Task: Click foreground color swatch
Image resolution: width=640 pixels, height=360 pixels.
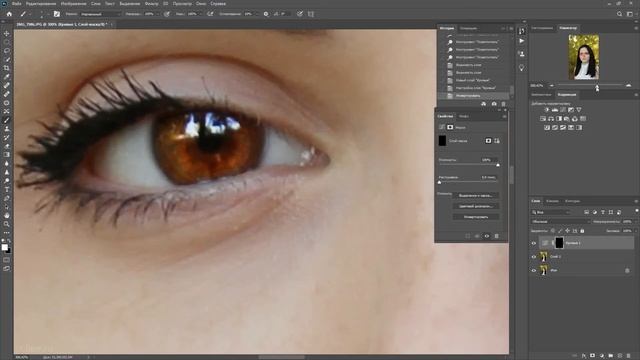Action: (4, 247)
